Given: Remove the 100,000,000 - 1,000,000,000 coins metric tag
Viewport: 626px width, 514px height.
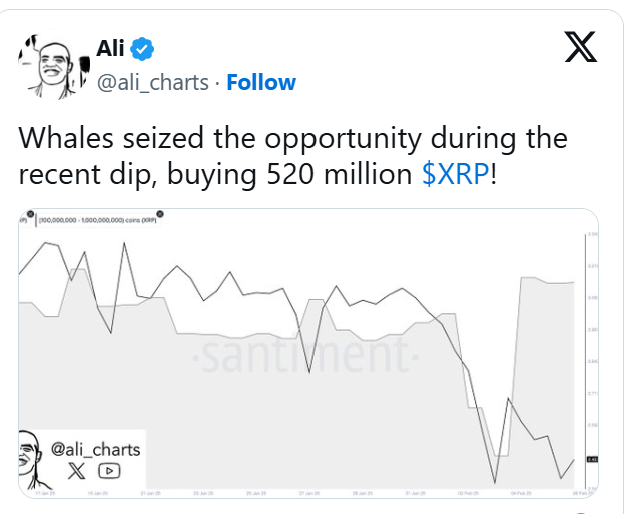Looking at the screenshot, I should 160,213.
